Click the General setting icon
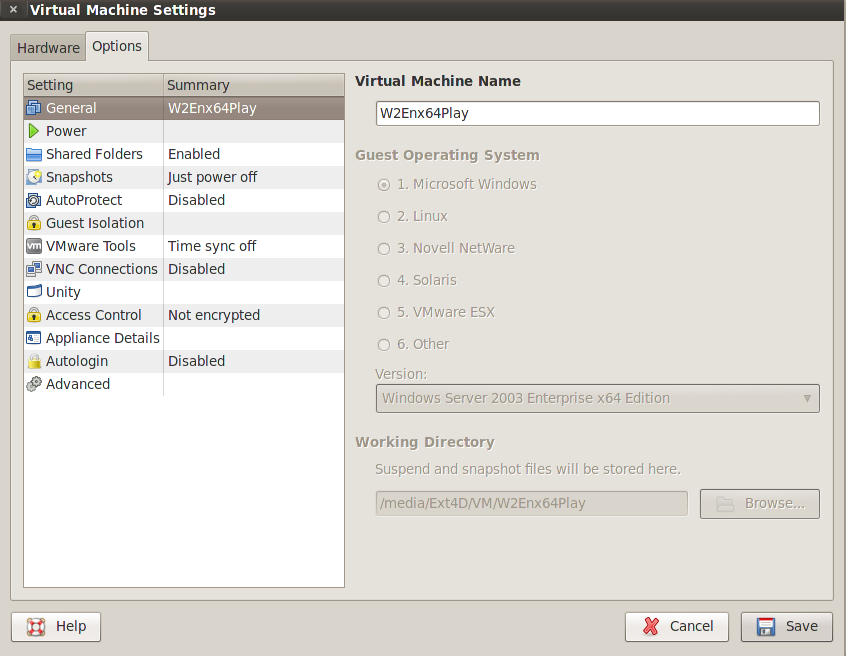 pos(33,108)
